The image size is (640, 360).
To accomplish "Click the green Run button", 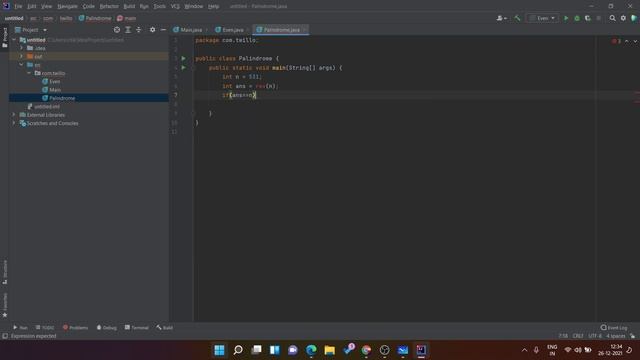I will click(566, 18).
